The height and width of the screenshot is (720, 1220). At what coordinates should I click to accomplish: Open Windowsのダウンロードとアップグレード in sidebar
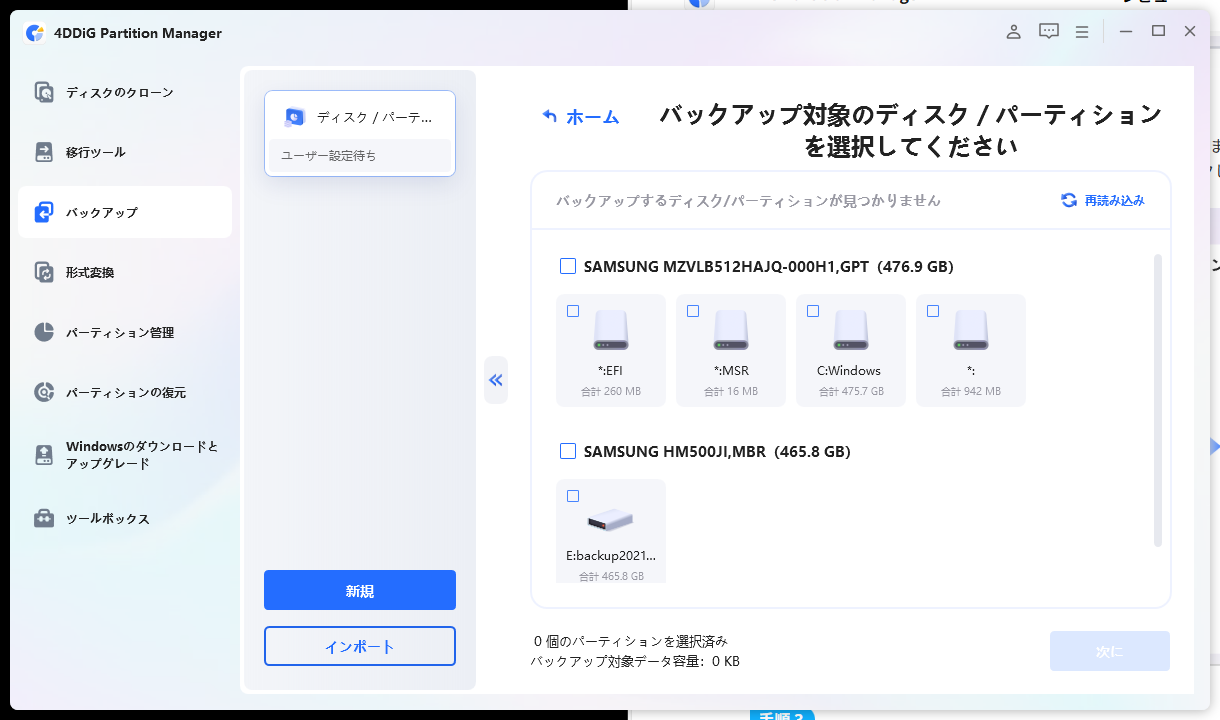(125, 455)
